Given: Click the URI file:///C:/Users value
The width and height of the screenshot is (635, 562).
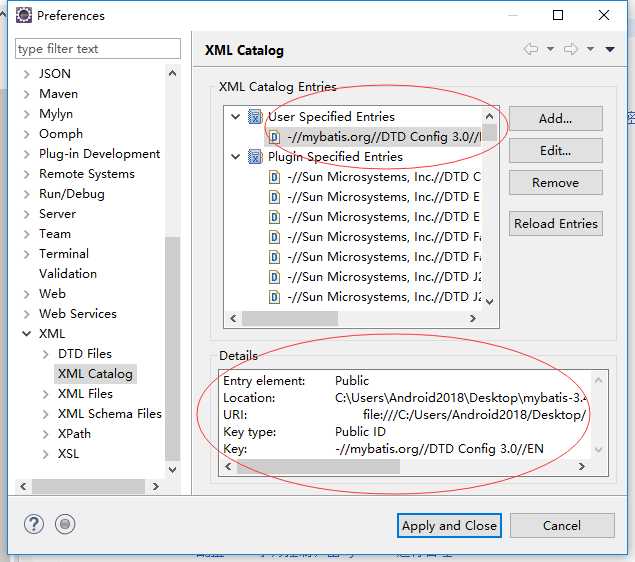Looking at the screenshot, I should 474,415.
